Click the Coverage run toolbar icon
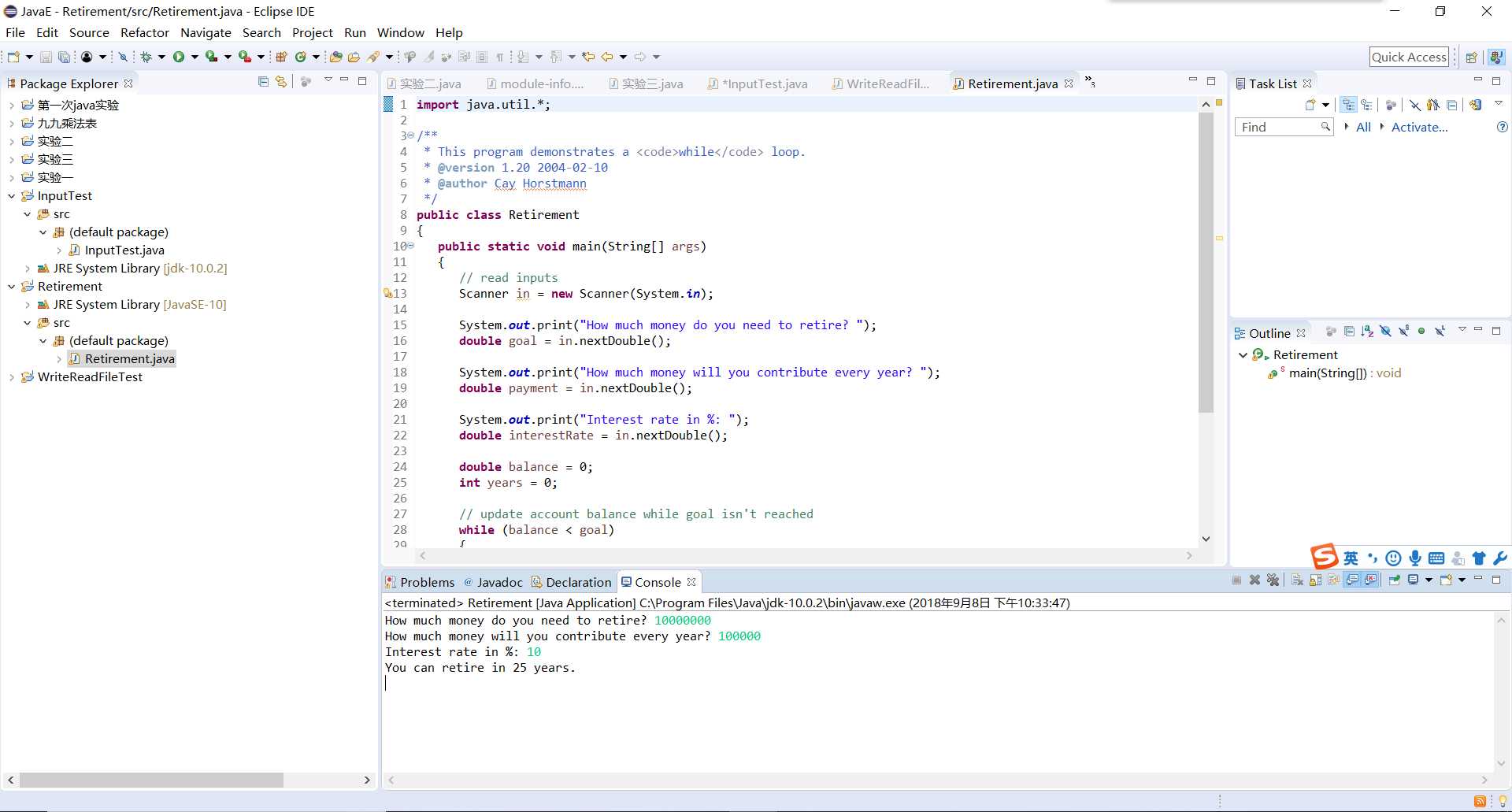 click(x=211, y=57)
